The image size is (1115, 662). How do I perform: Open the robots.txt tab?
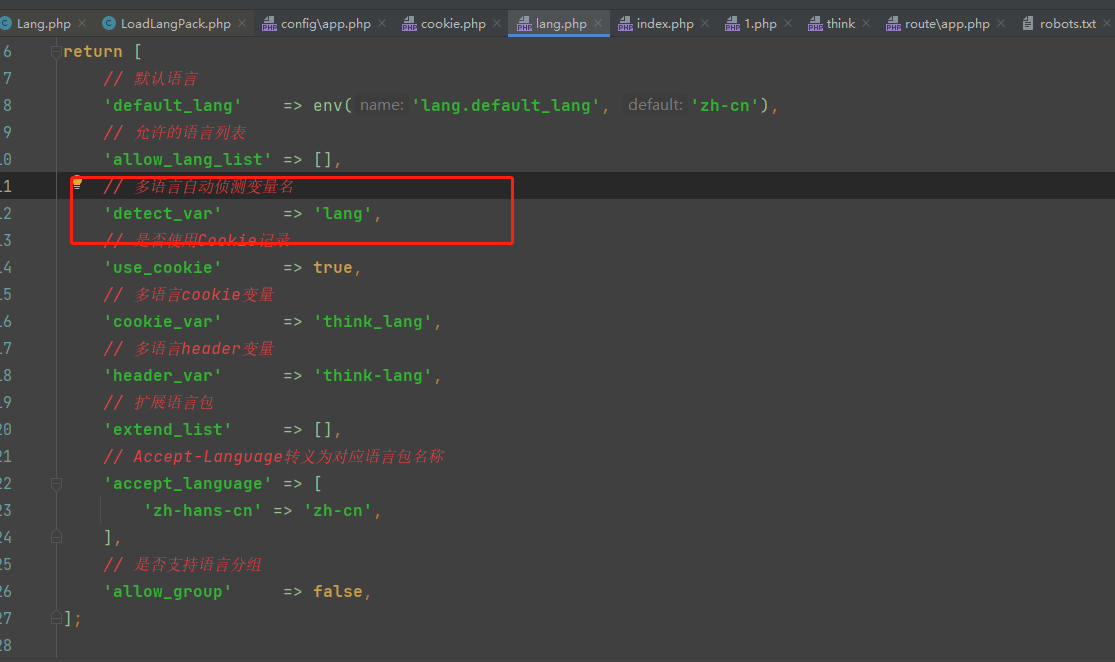[1067, 24]
